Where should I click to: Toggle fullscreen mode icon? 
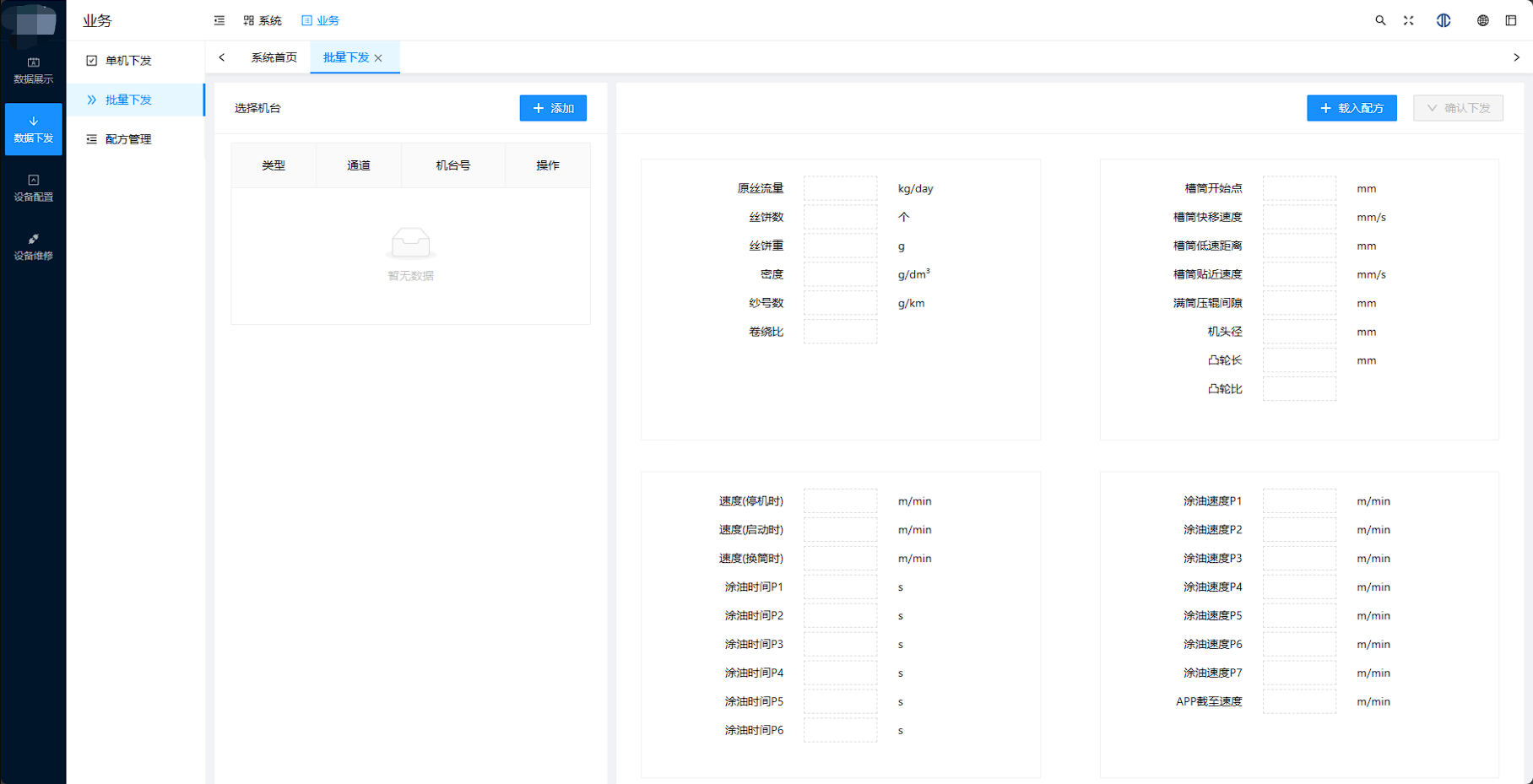pyautogui.click(x=1409, y=20)
